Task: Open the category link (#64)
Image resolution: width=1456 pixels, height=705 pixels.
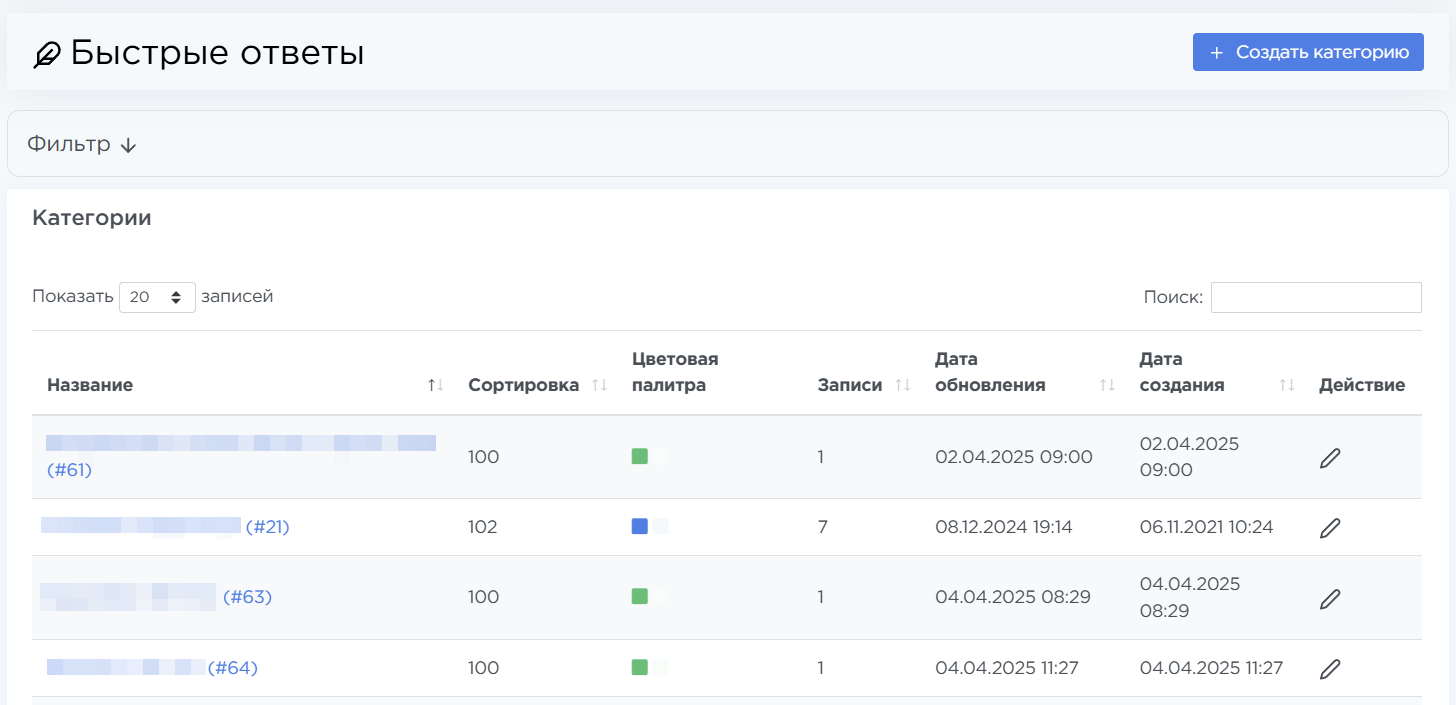Action: coord(233,668)
